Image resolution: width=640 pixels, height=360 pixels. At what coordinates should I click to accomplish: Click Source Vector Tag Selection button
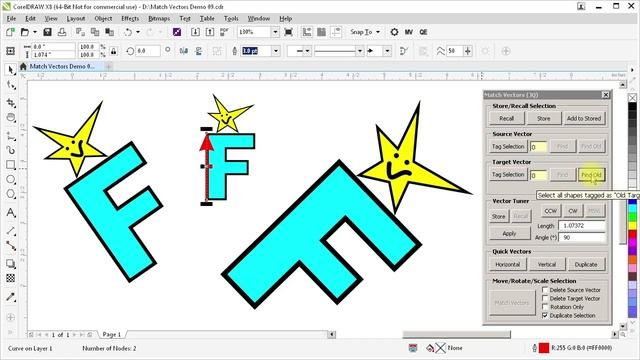[508, 146]
